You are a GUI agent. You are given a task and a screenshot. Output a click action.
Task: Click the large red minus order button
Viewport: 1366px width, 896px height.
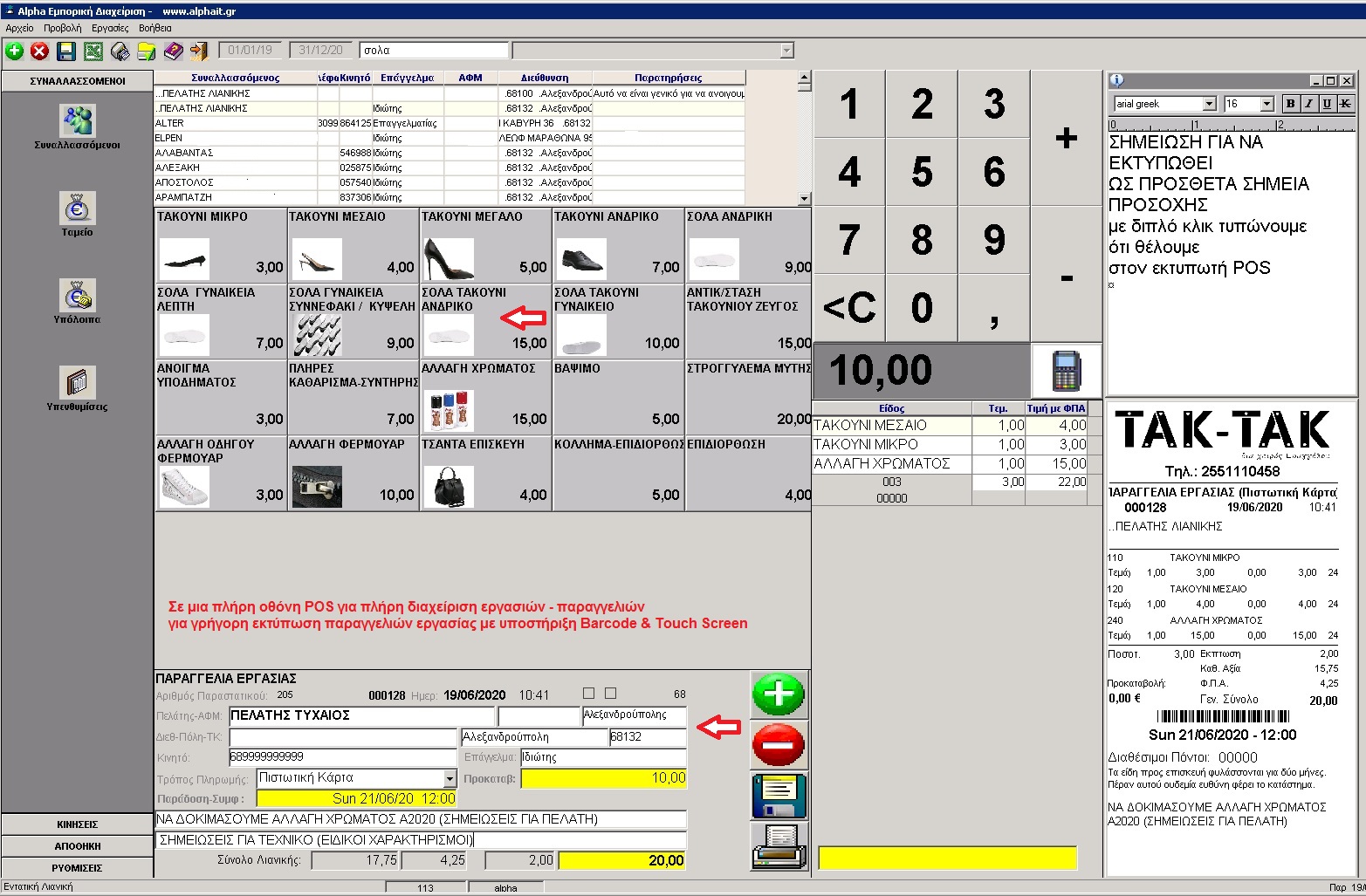point(779,745)
